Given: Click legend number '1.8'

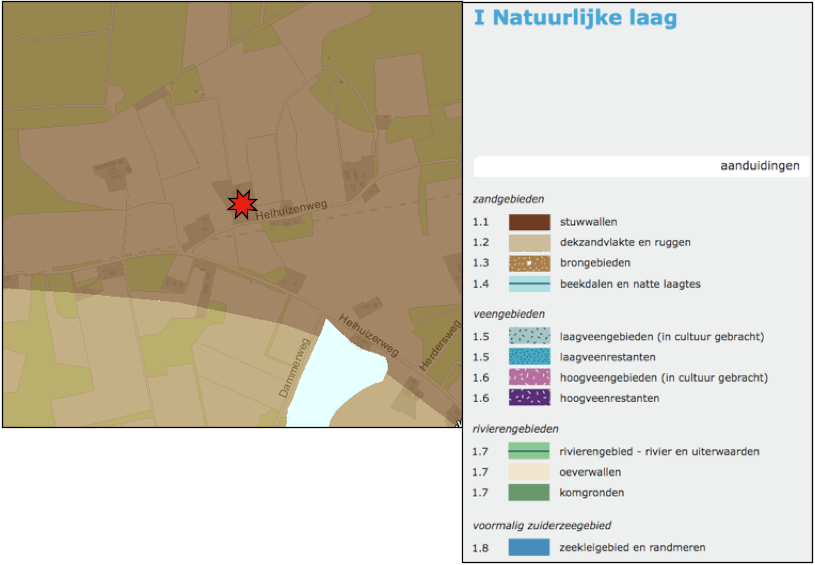Looking at the screenshot, I should [x=480, y=547].
